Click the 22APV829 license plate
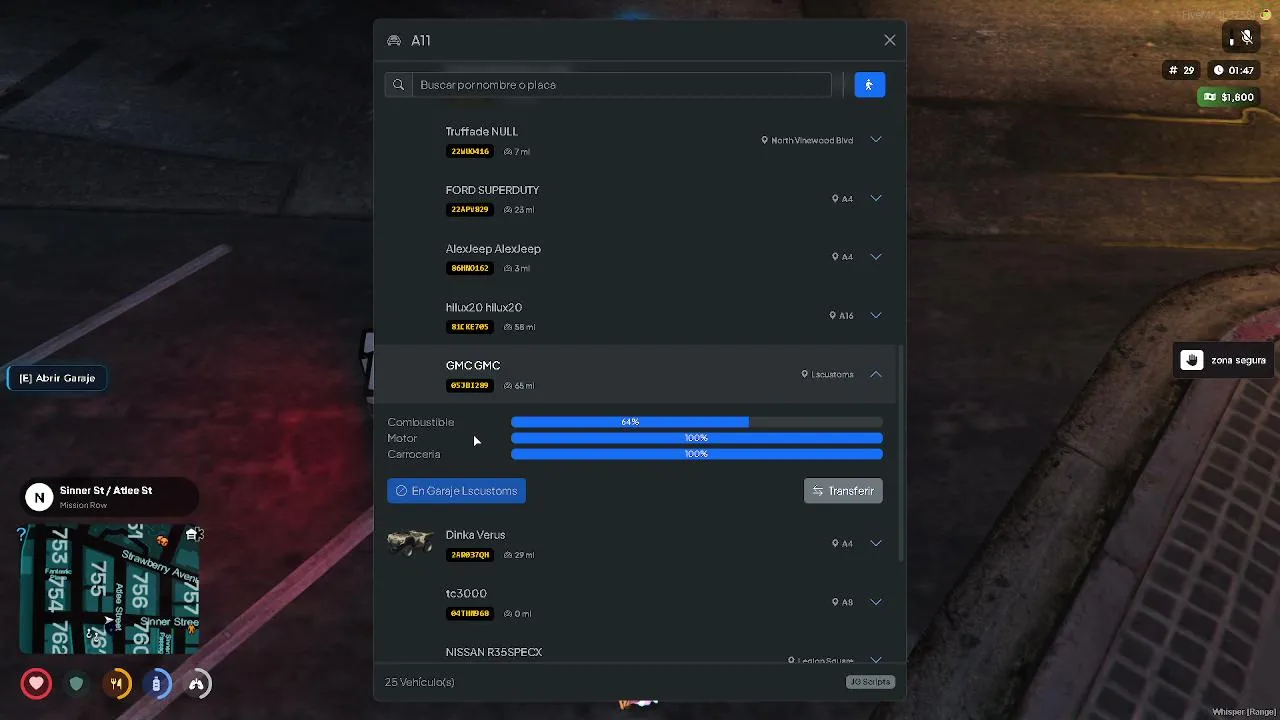 tap(470, 210)
